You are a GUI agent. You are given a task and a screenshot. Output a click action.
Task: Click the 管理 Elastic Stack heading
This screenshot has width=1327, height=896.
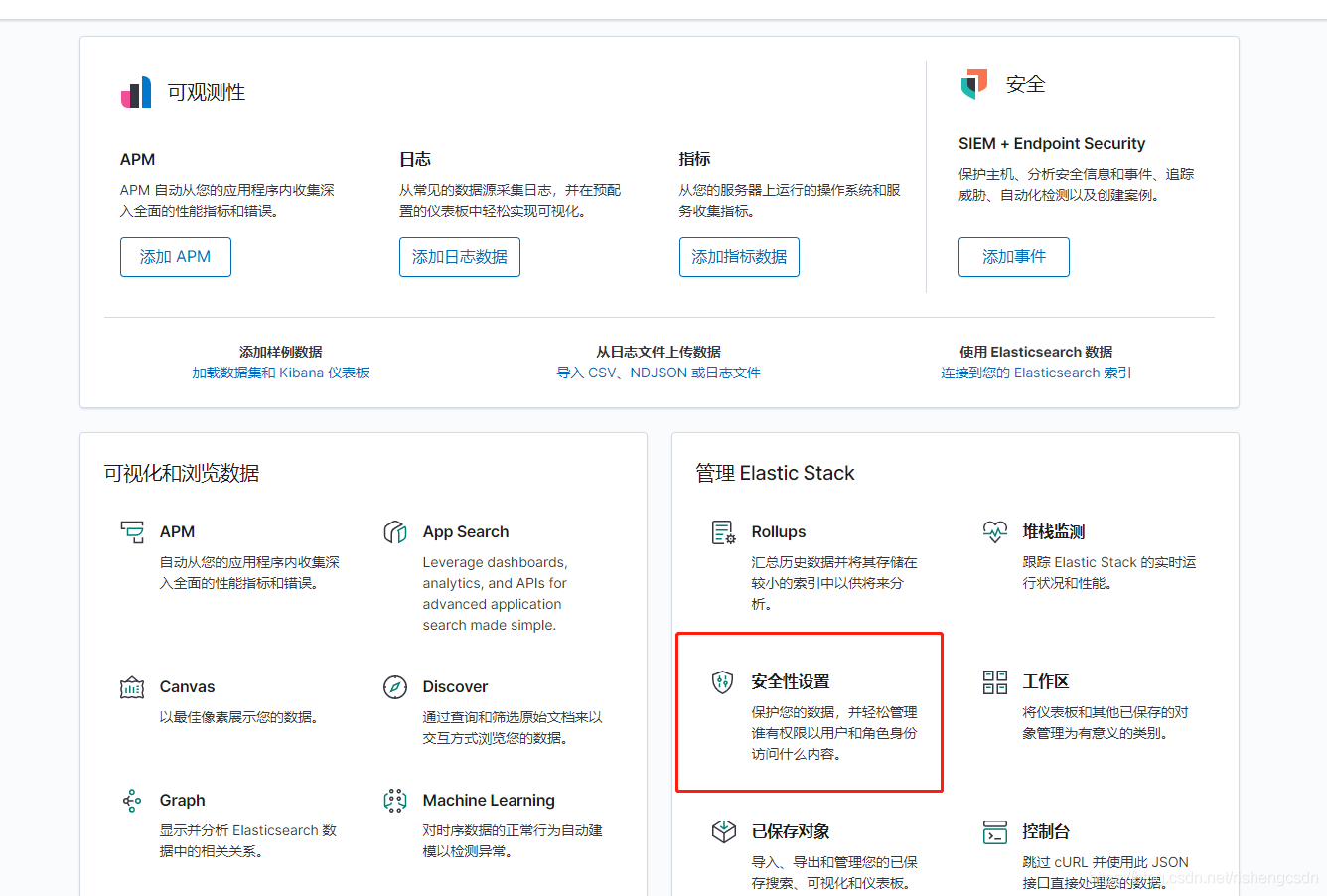coord(776,473)
